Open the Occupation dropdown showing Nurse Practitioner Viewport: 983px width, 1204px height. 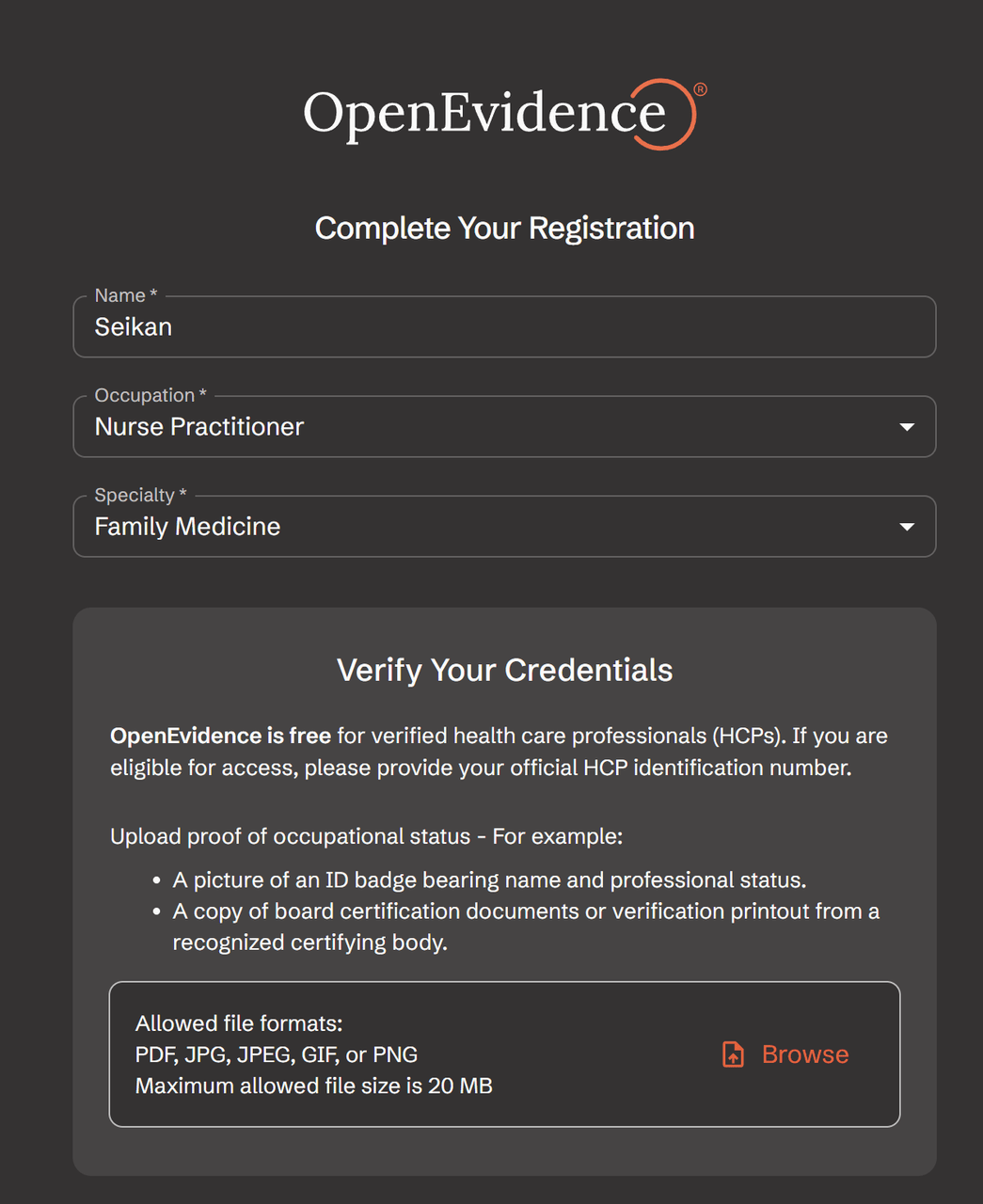tap(504, 426)
